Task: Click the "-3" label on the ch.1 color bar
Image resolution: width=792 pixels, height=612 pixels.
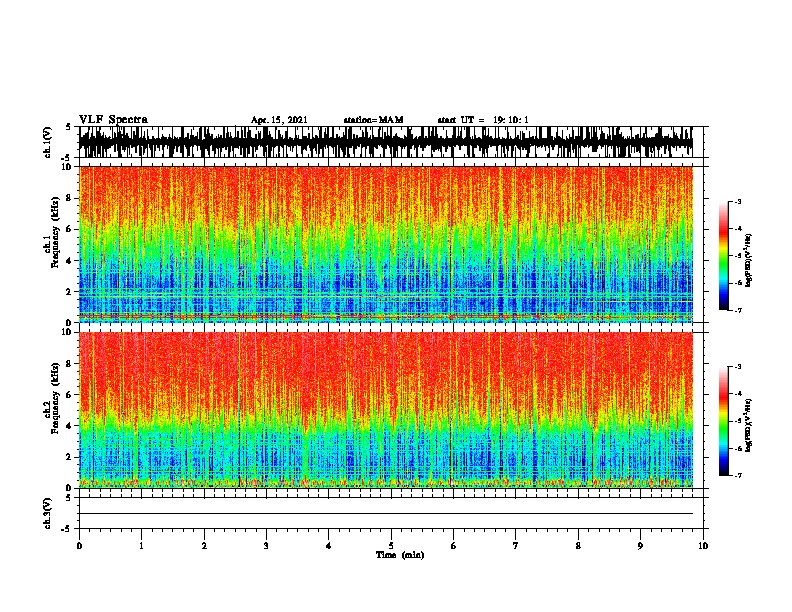Action: click(x=737, y=201)
